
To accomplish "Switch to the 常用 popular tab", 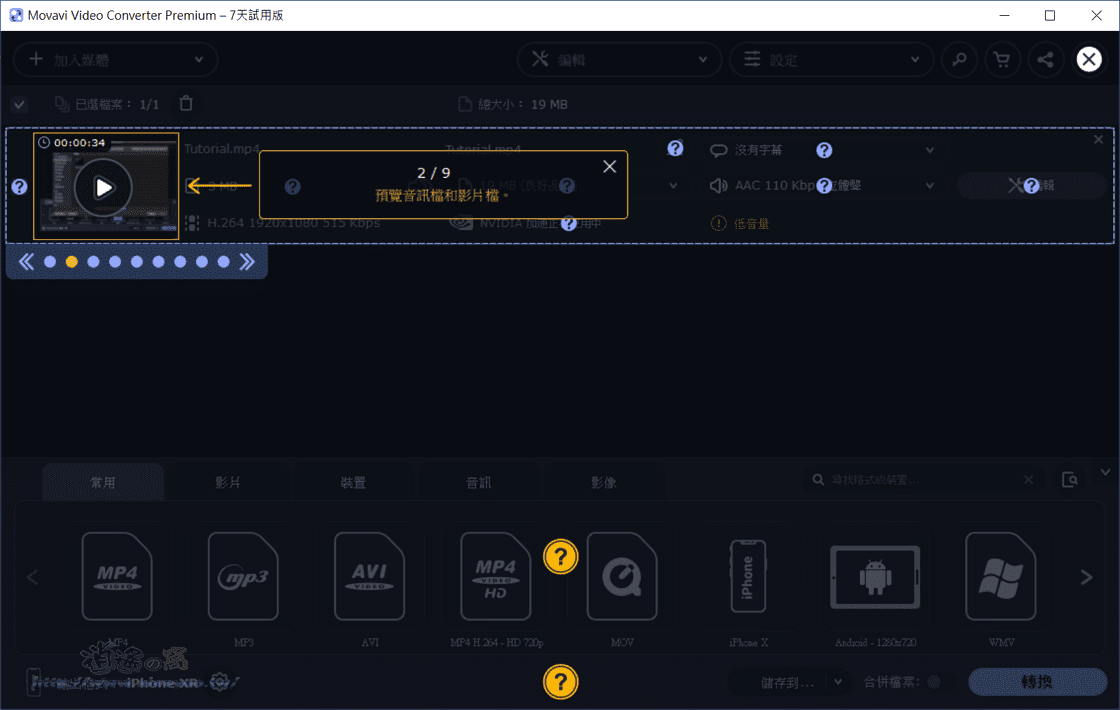I will tap(103, 482).
